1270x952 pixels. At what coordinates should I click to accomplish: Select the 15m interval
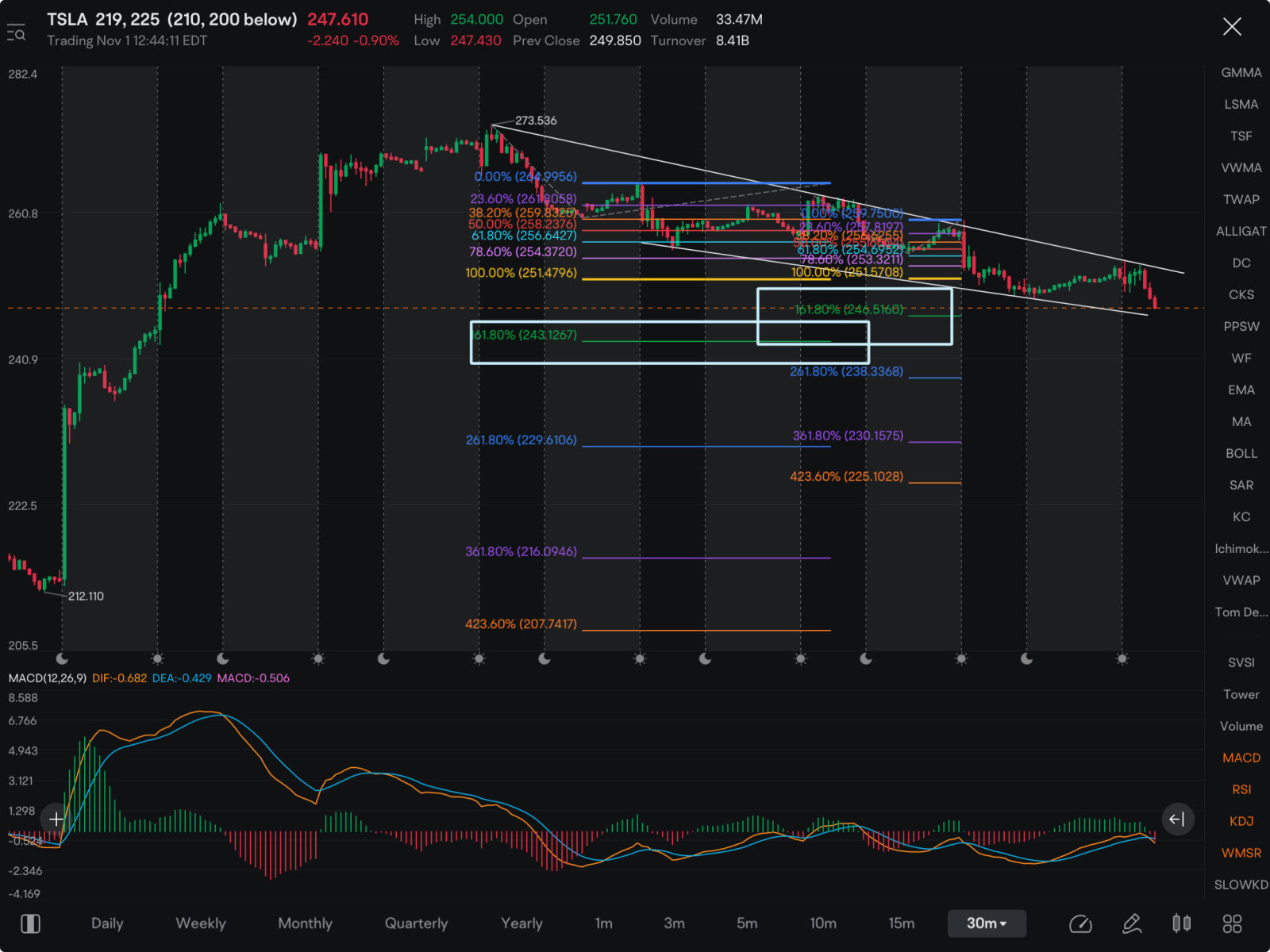click(902, 923)
